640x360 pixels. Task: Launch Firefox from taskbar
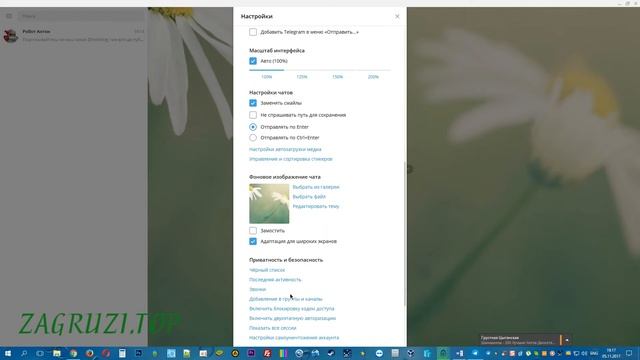click(90, 353)
